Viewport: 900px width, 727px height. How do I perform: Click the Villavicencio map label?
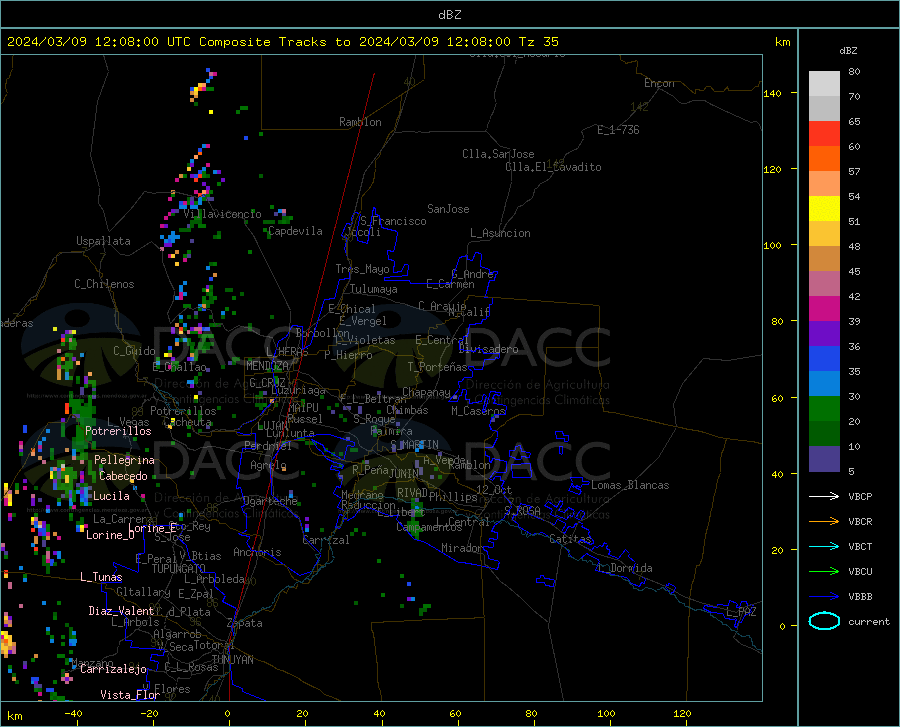pyautogui.click(x=223, y=214)
